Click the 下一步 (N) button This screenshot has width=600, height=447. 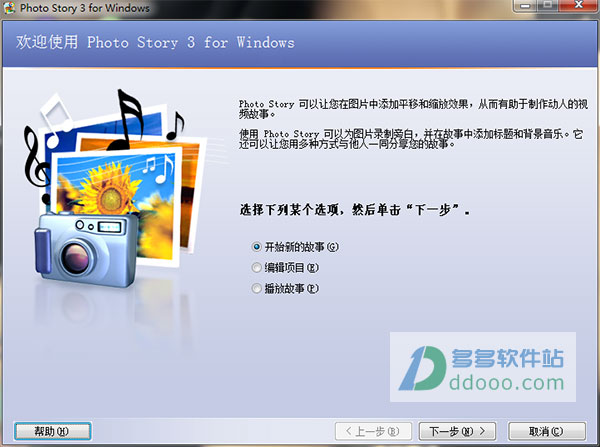point(457,431)
